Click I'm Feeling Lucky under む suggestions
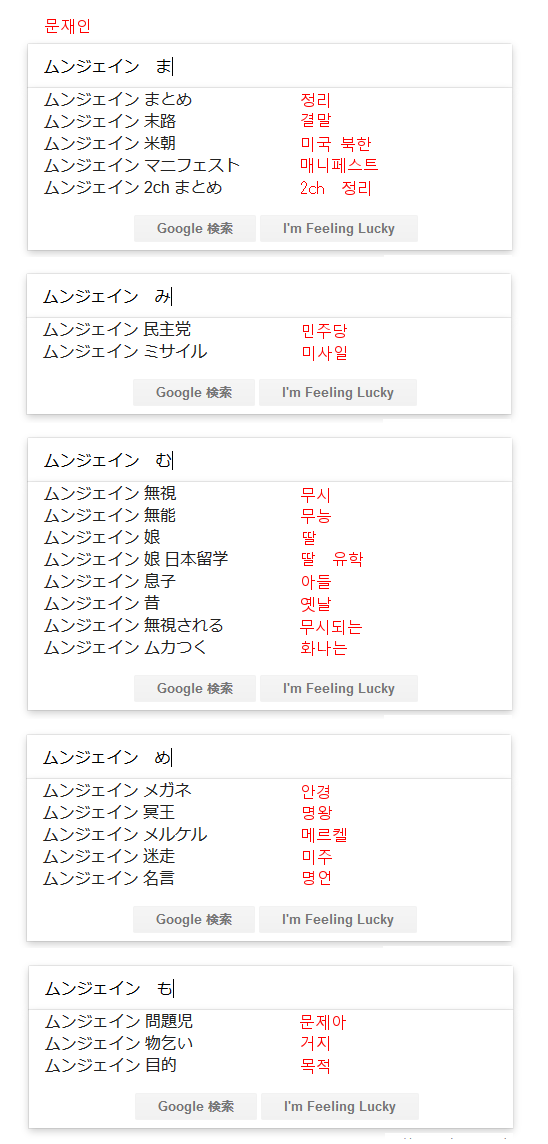The width and height of the screenshot is (548, 1144). click(339, 689)
